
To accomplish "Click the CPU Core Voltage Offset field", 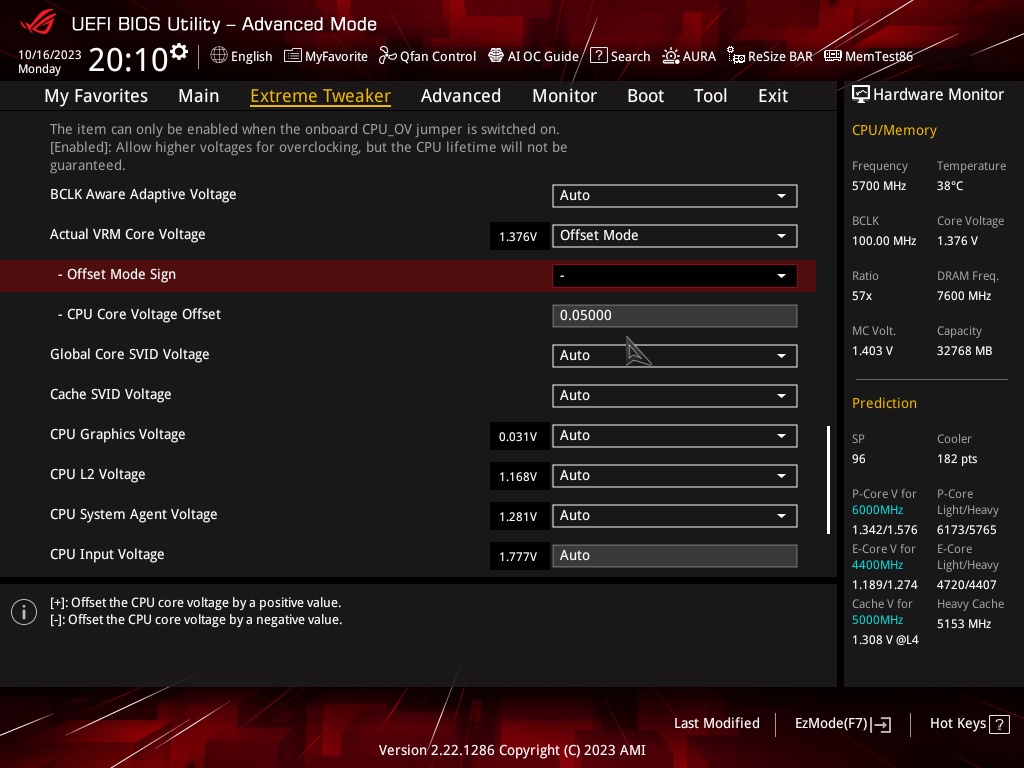I will tap(674, 316).
